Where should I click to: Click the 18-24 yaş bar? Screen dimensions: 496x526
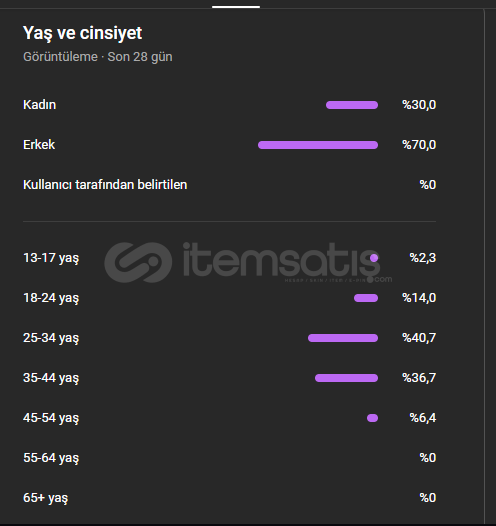[x=366, y=298]
